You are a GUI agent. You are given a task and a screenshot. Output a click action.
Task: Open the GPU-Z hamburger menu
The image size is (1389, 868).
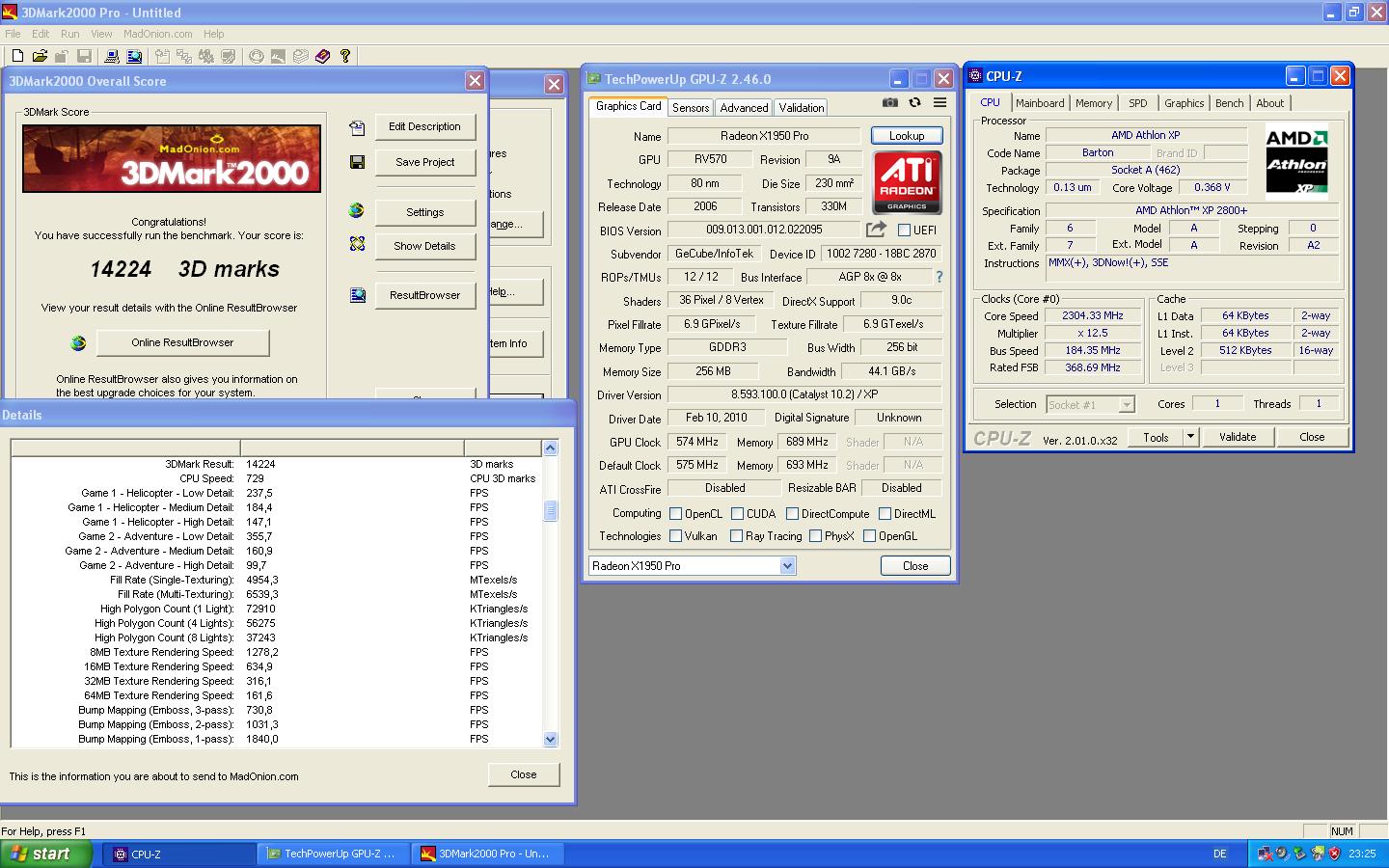coord(940,102)
